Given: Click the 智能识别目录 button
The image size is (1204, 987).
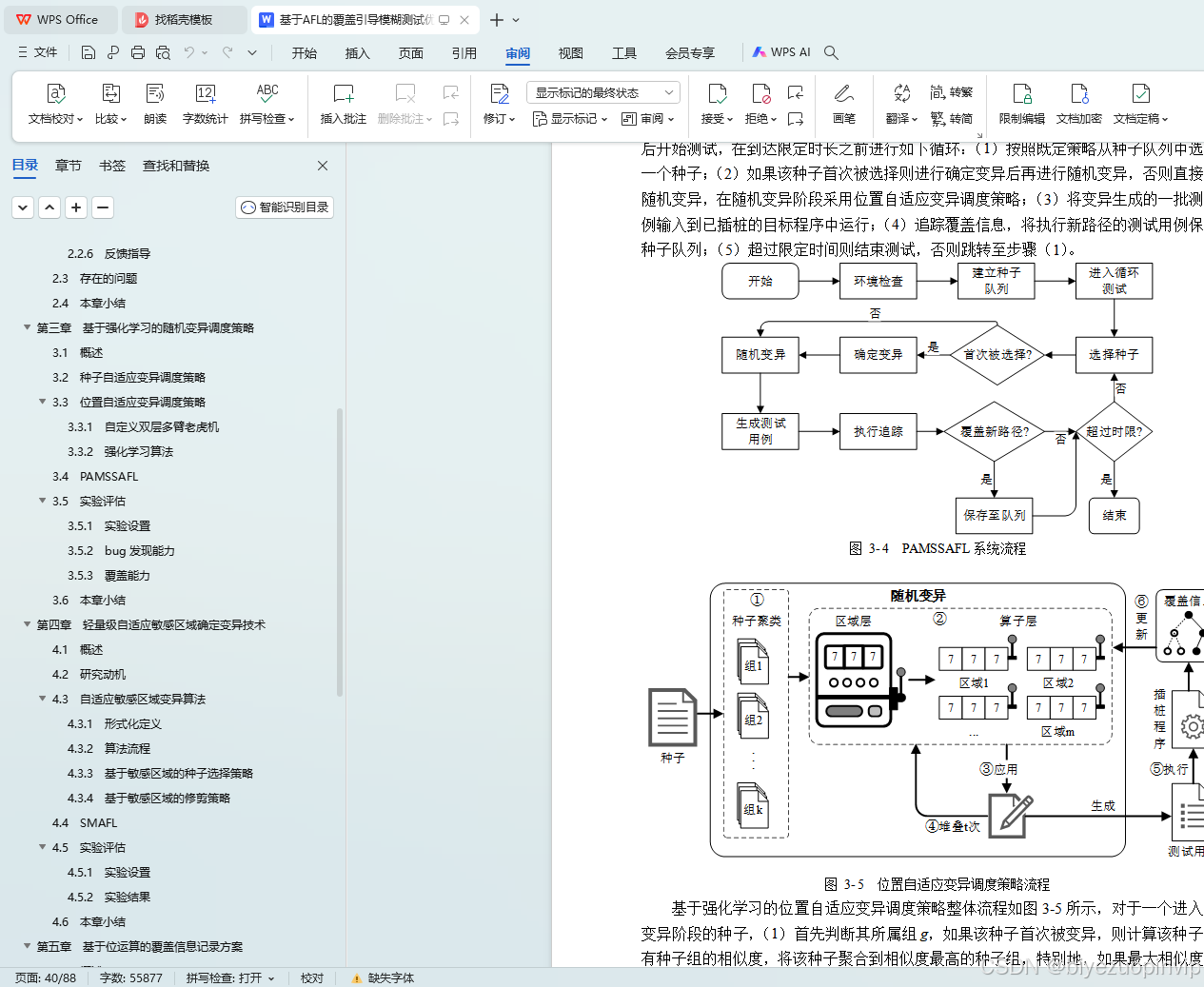Looking at the screenshot, I should (284, 207).
